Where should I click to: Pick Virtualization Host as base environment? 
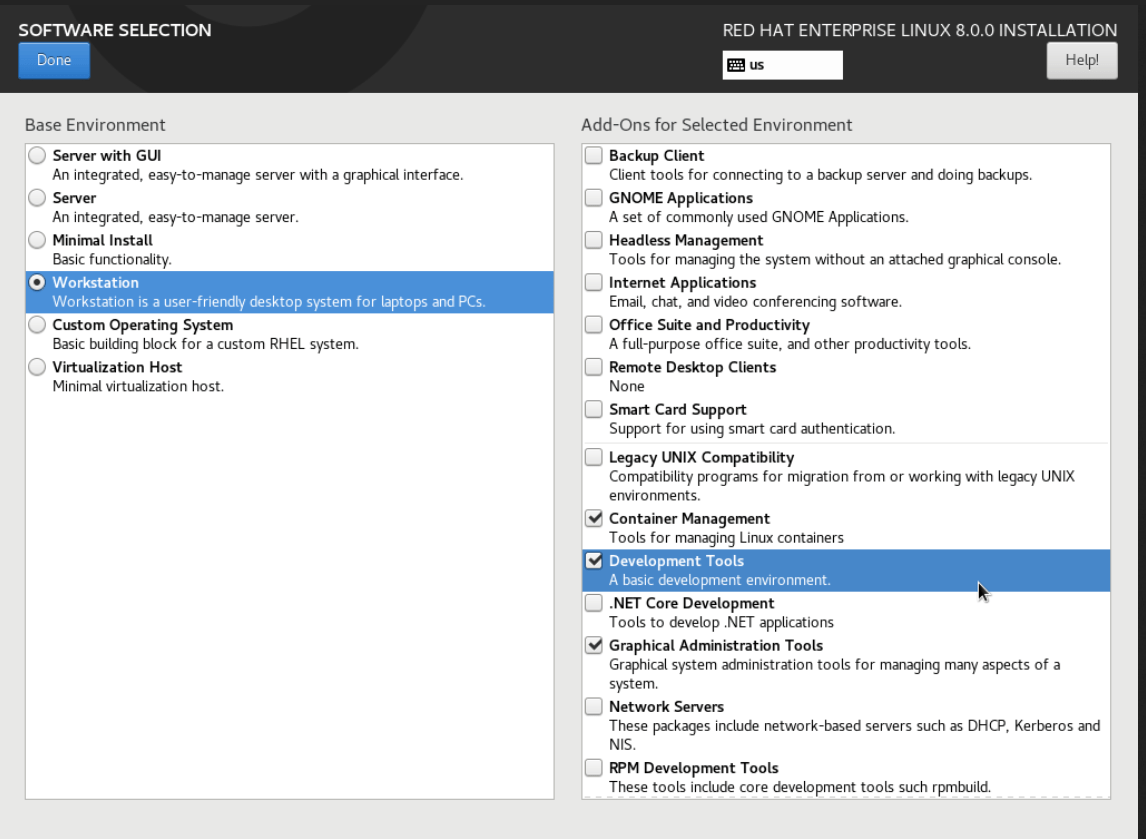click(x=37, y=366)
